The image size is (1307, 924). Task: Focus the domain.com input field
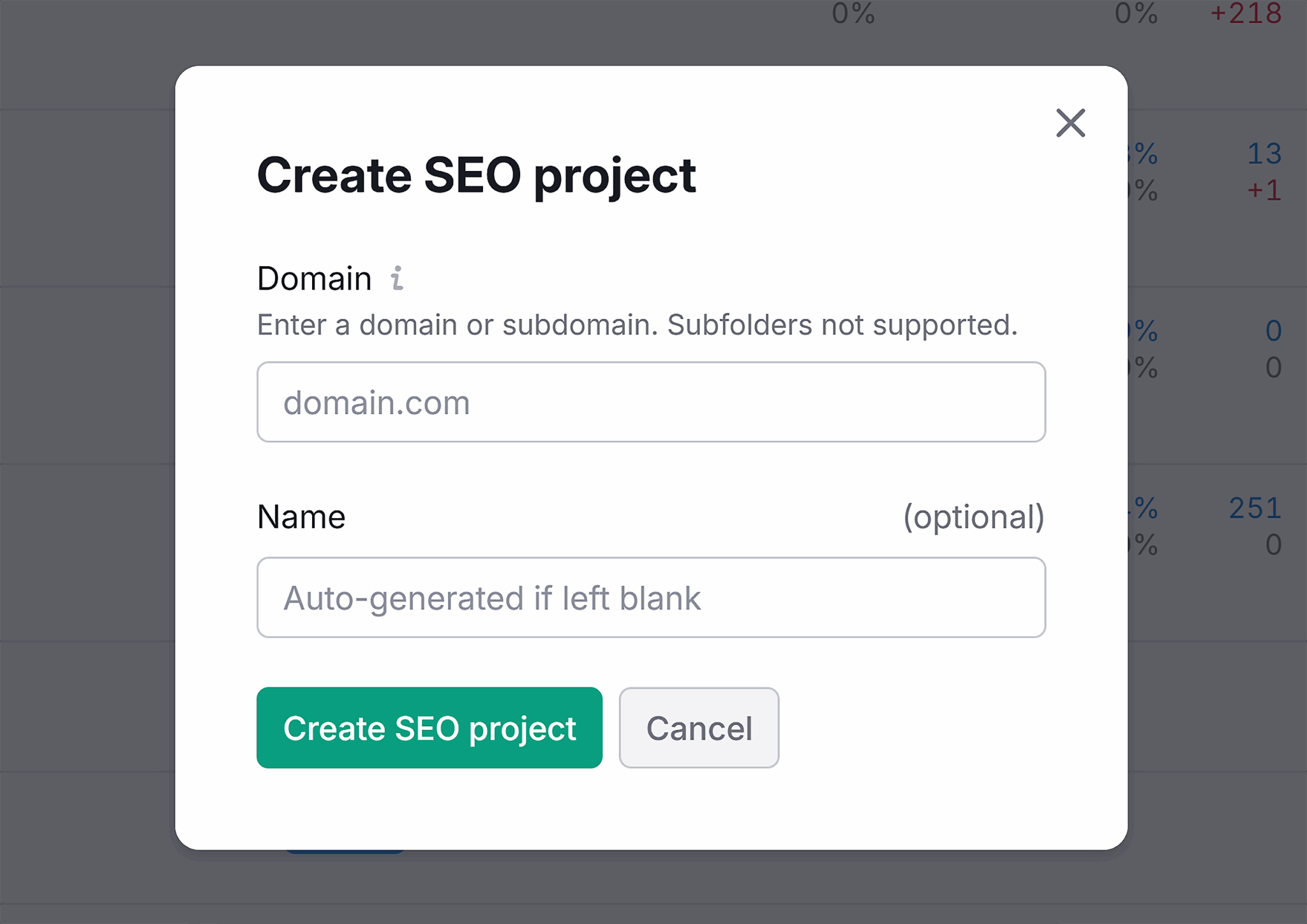click(651, 402)
